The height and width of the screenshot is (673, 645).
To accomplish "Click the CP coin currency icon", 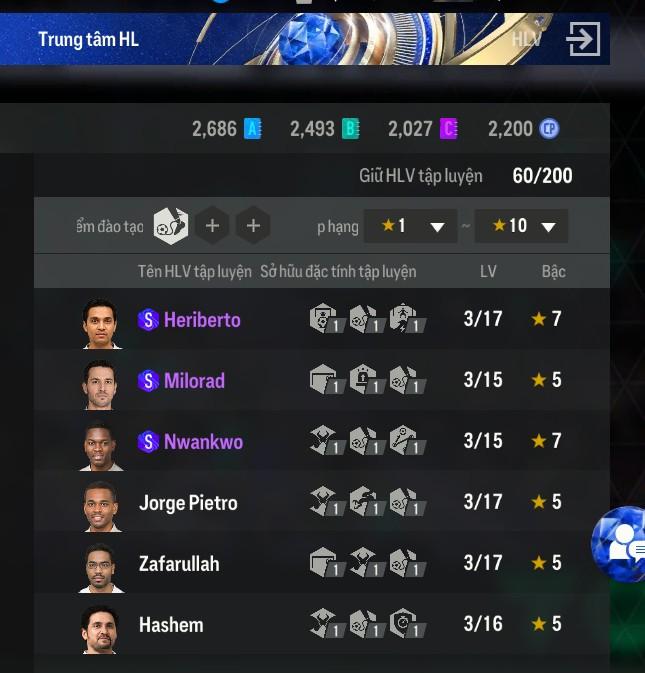I will pos(549,129).
